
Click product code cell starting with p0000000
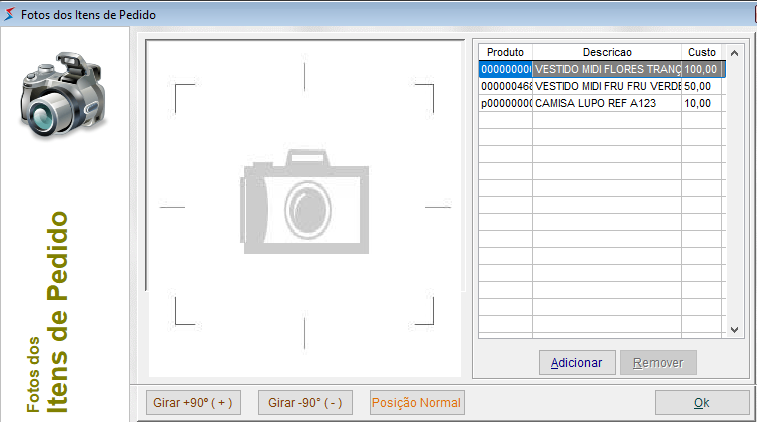click(505, 104)
